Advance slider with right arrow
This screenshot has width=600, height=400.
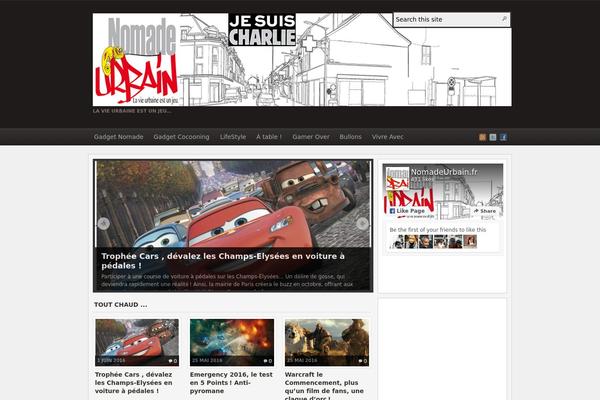362,223
